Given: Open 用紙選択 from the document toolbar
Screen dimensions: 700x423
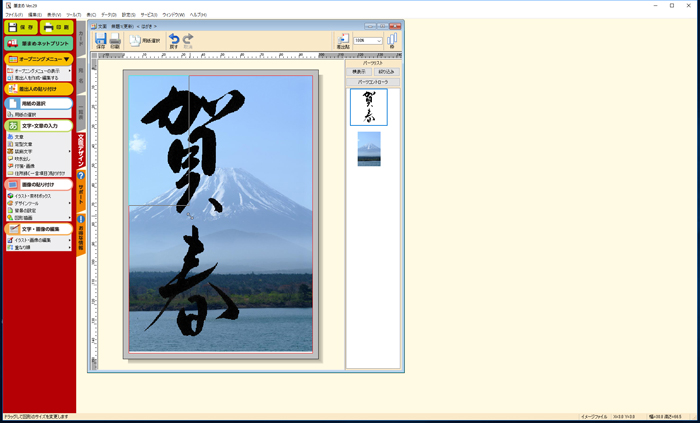Looking at the screenshot, I should coord(144,40).
